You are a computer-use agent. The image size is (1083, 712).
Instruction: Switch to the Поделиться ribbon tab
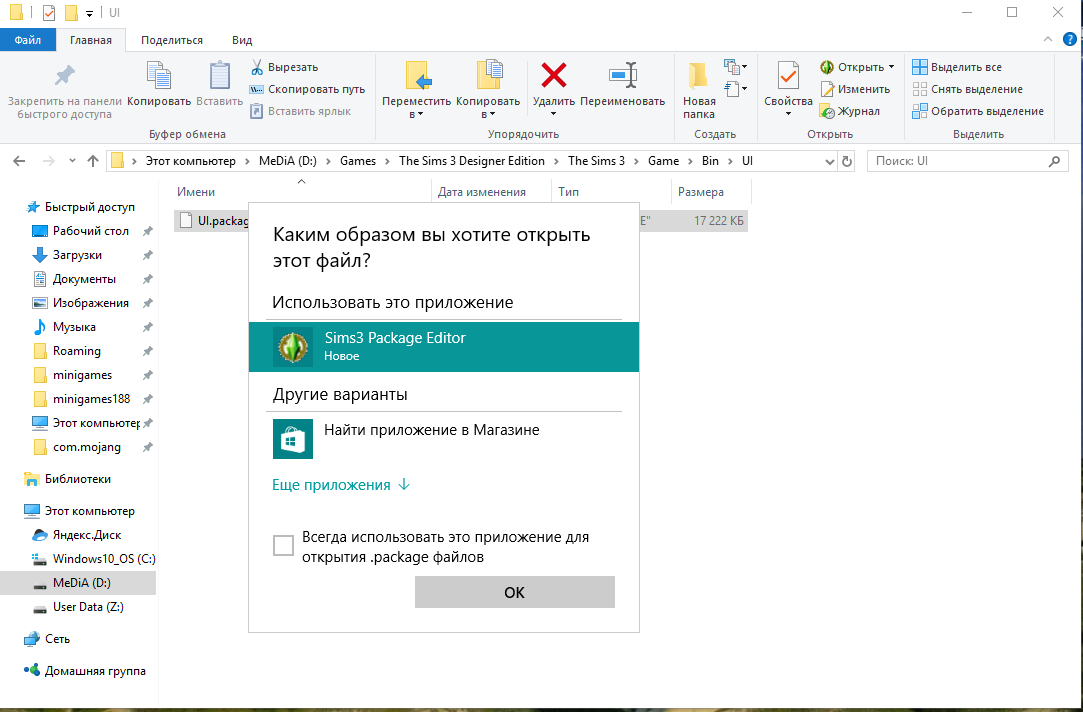point(172,40)
